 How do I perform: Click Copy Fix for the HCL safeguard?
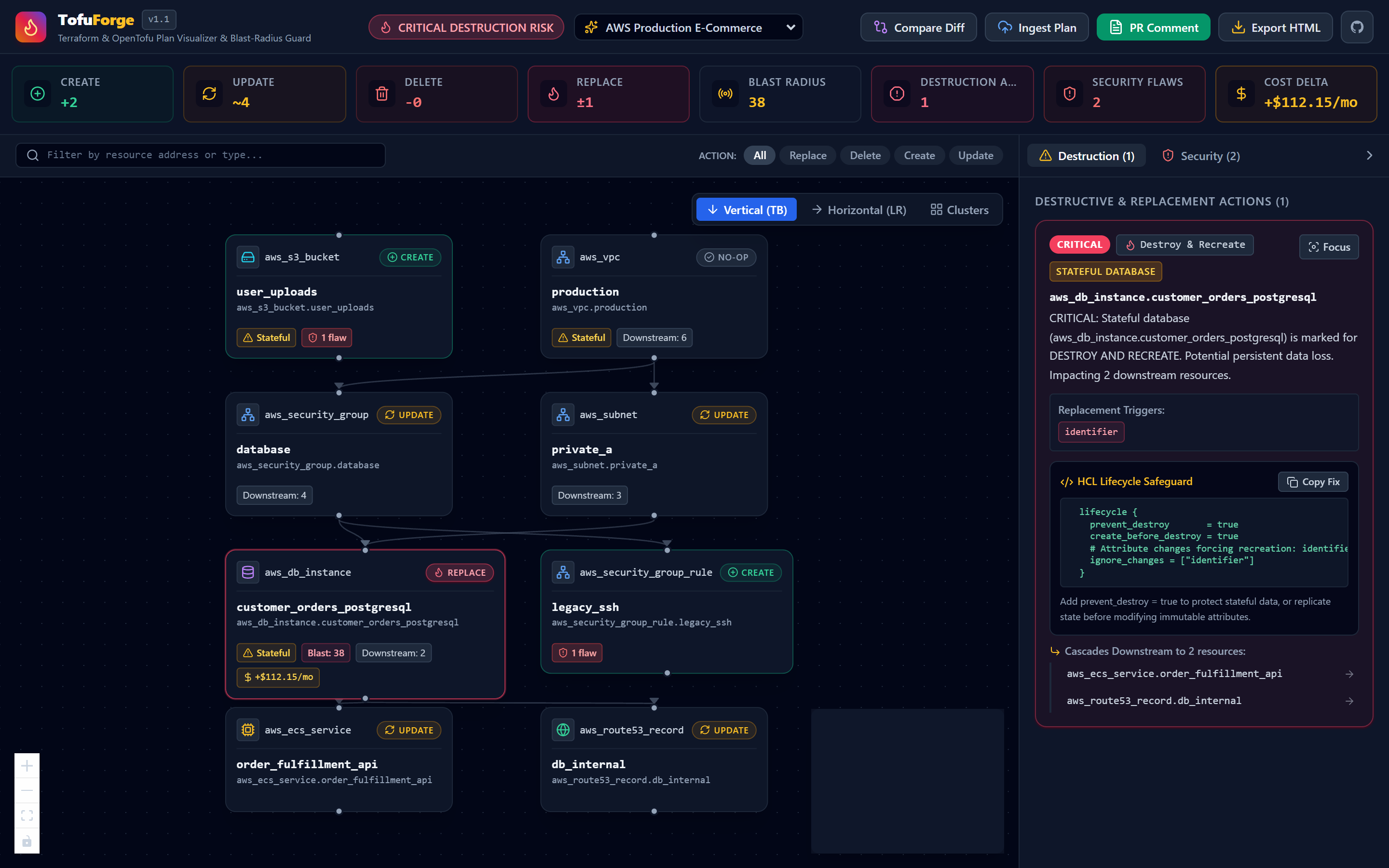coord(1313,482)
